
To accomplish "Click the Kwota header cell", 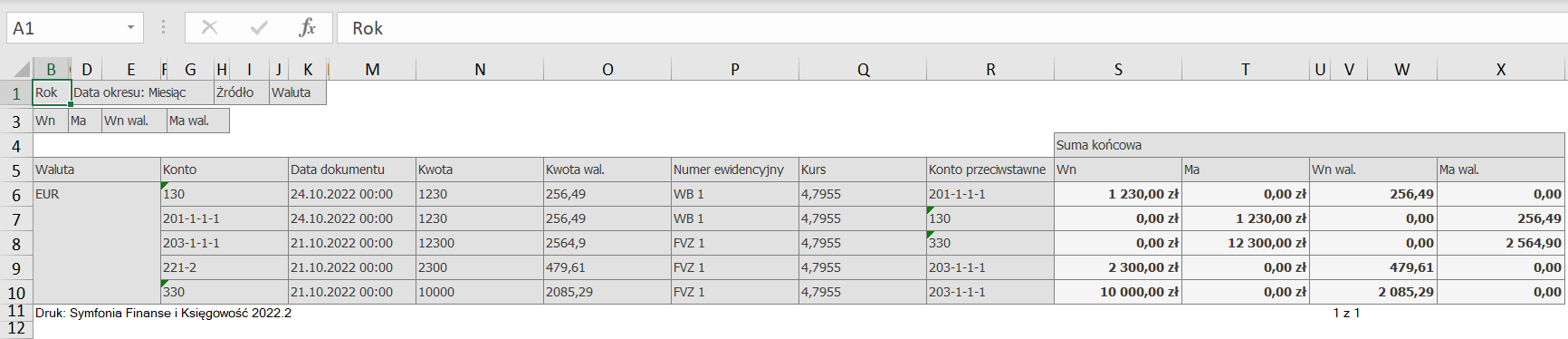I will (x=480, y=169).
